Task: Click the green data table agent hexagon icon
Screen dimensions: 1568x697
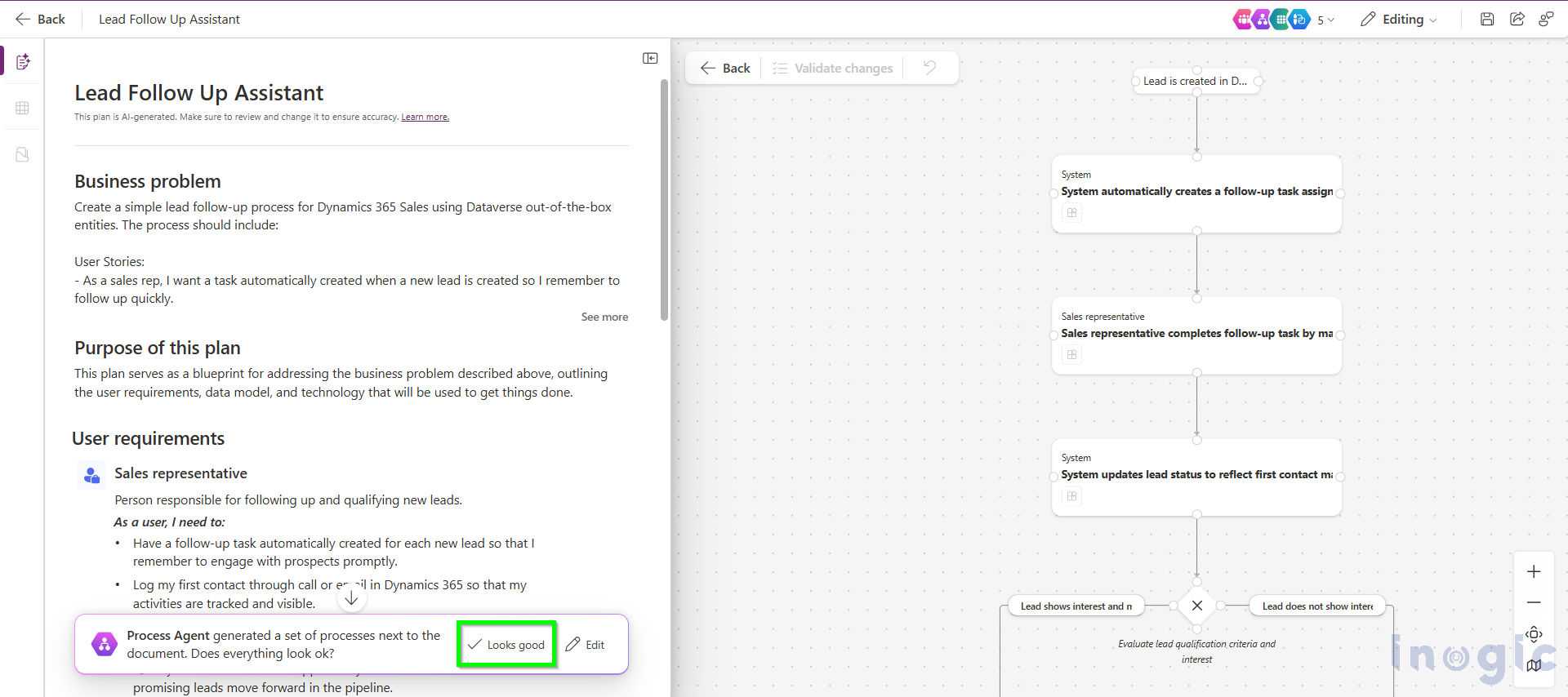Action: coord(1281,19)
